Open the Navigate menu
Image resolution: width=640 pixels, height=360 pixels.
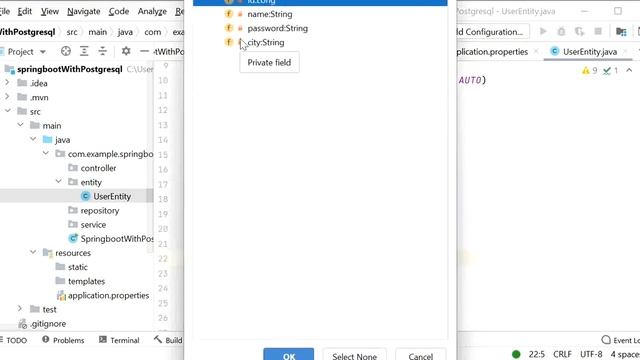coord(84,11)
